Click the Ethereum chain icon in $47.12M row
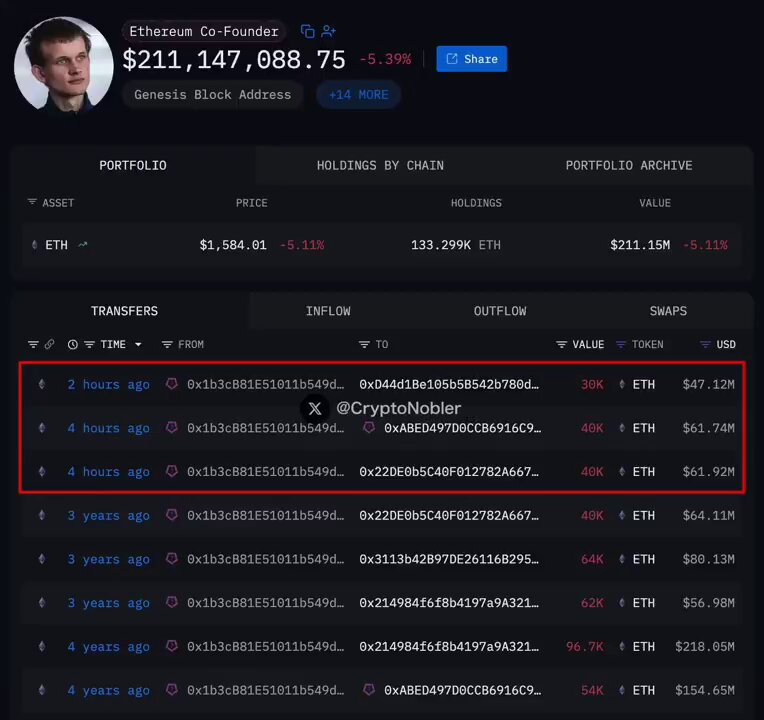The height and width of the screenshot is (720, 764). click(42, 384)
